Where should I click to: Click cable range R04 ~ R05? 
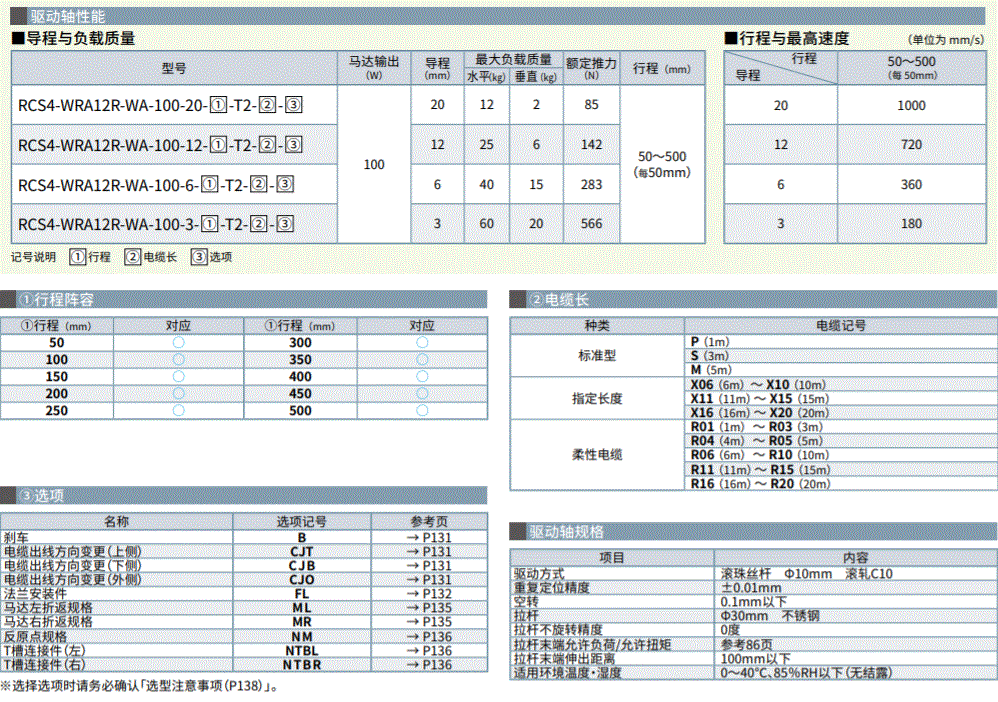tap(757, 440)
